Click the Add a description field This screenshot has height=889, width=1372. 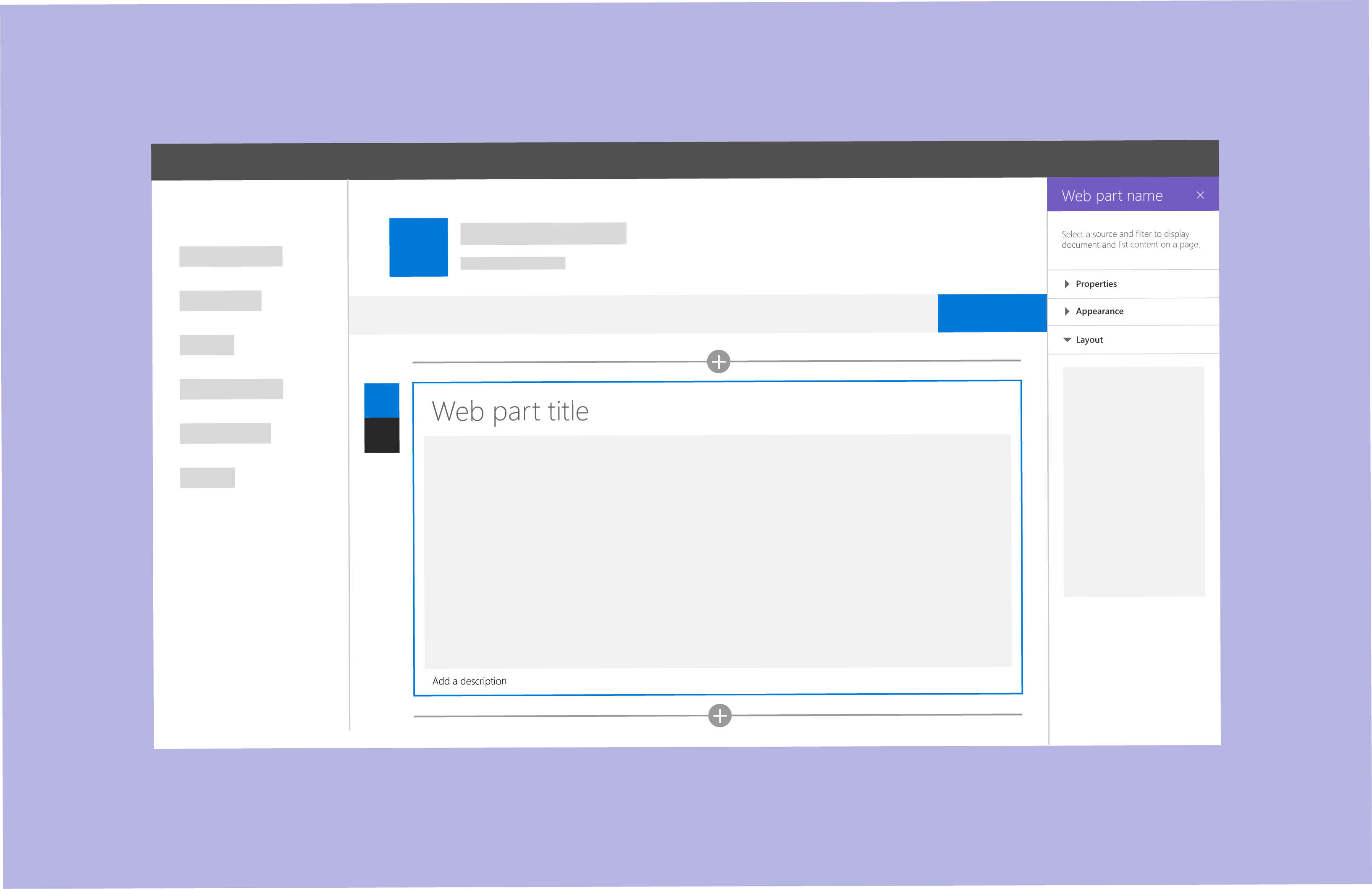pos(469,681)
